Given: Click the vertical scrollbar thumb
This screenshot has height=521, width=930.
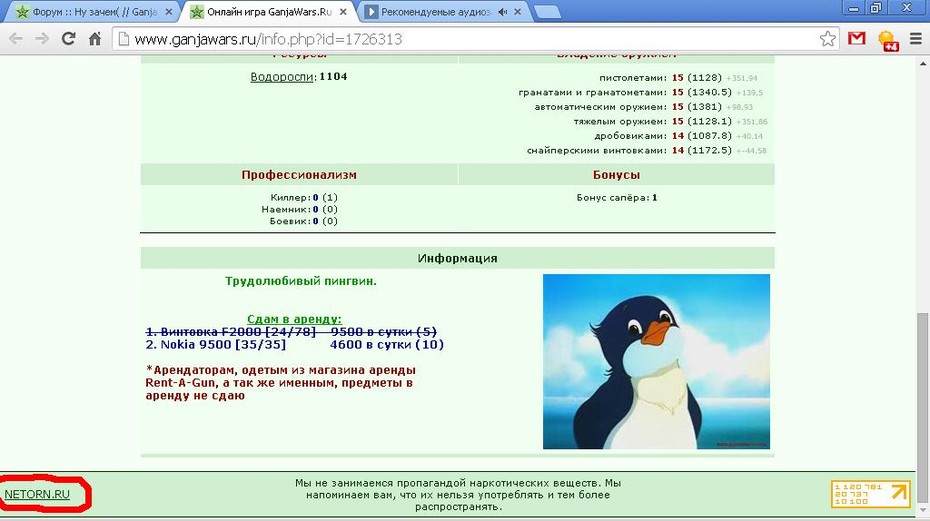Looking at the screenshot, I should pyautogui.click(x=922, y=406).
